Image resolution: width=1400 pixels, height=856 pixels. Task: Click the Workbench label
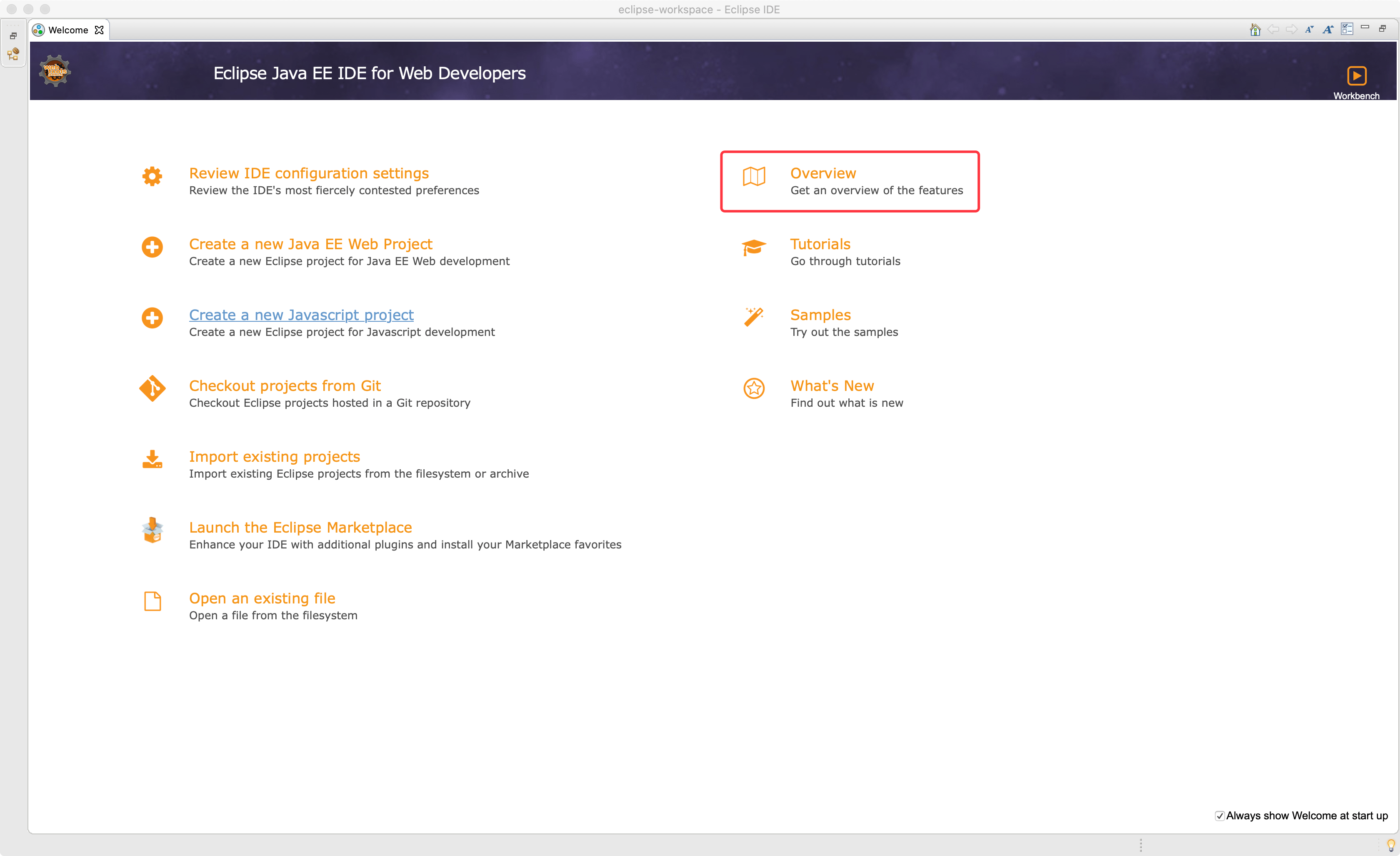1356,95
